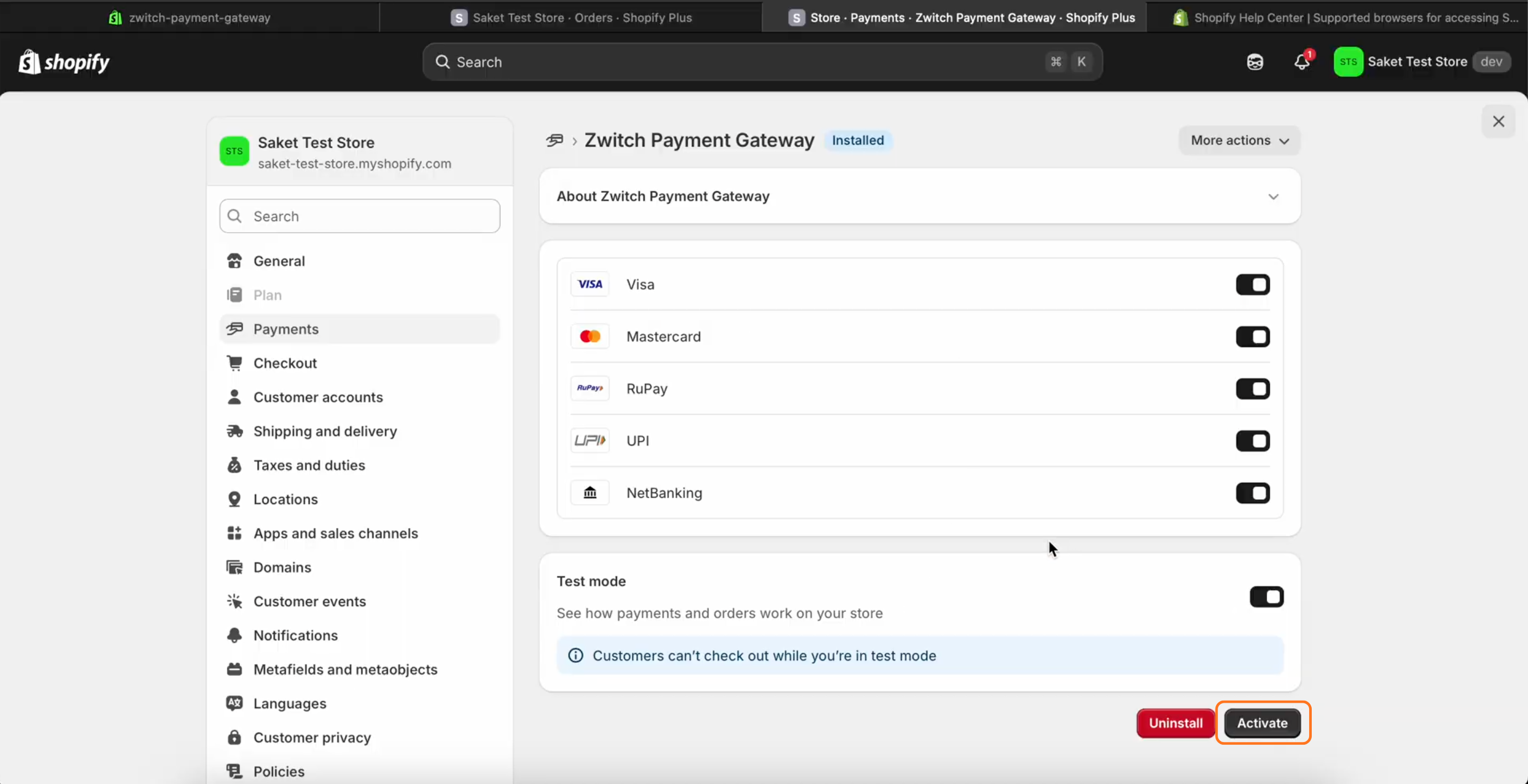Click the Shopify logo in the top bar
Viewport: 1528px width, 784px height.
click(63, 62)
